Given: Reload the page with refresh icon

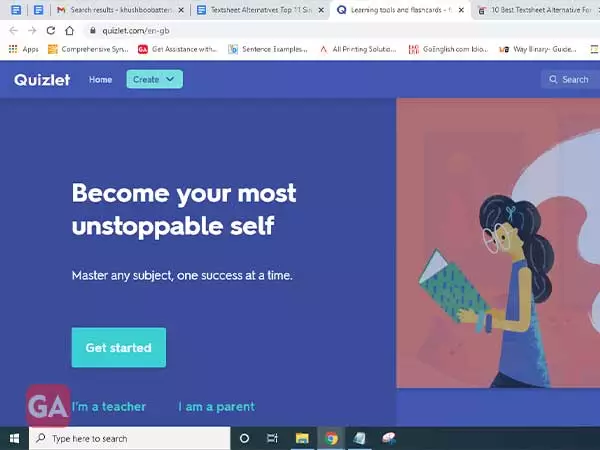Looking at the screenshot, I should [51, 31].
